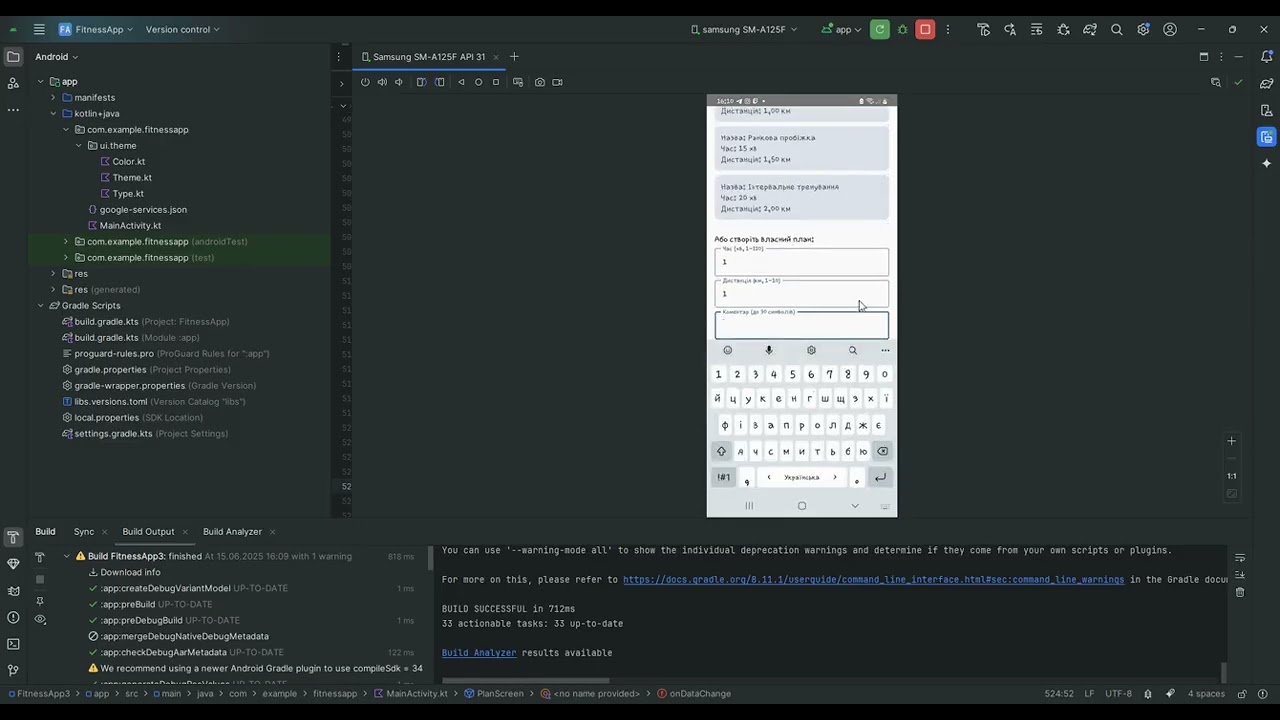Click the emulator Home circle button
The width and height of the screenshot is (1280, 720).
(478, 82)
